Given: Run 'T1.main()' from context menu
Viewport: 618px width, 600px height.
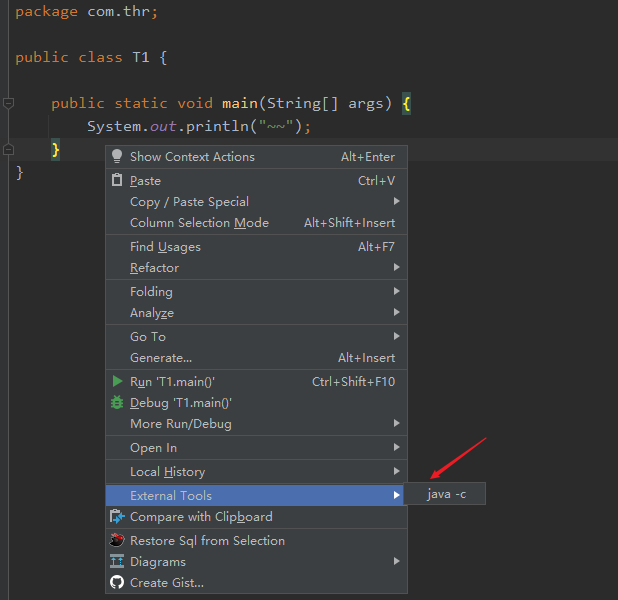Looking at the screenshot, I should pyautogui.click(x=257, y=382).
